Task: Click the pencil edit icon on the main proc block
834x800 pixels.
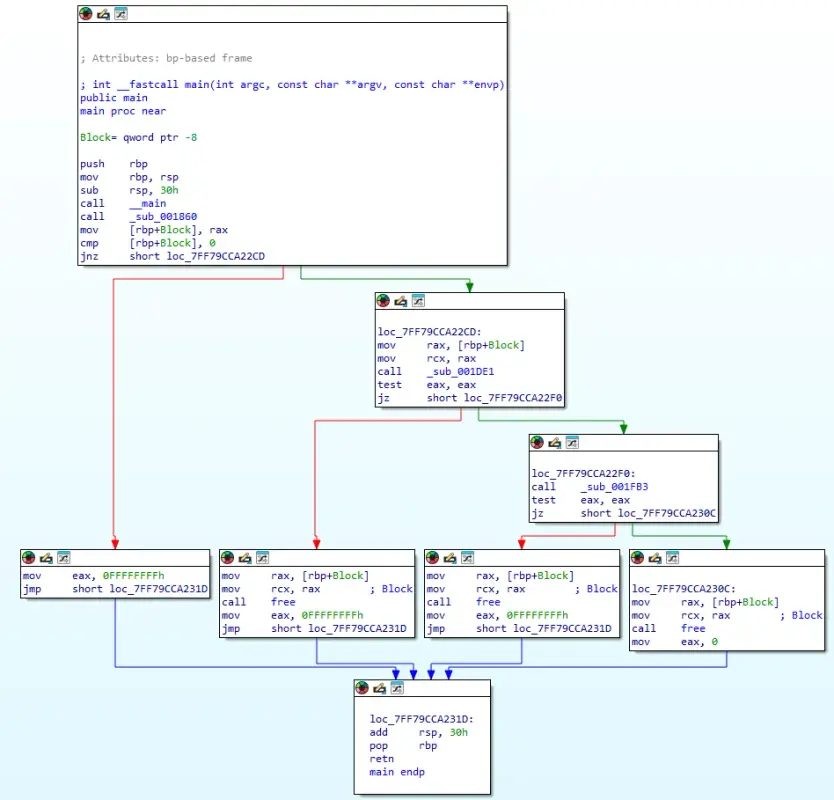Action: click(x=103, y=14)
